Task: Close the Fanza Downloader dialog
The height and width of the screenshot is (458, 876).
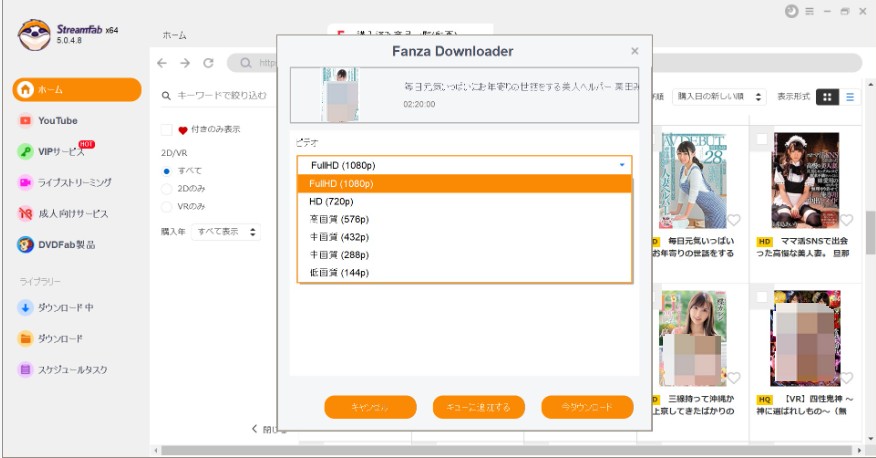Action: [635, 51]
